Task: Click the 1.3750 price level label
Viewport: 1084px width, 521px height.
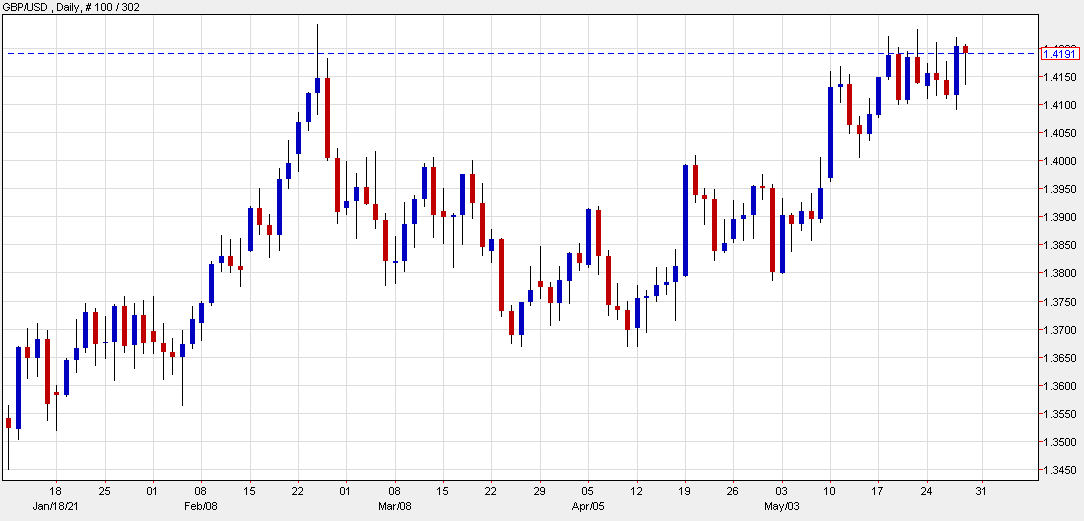Action: [1059, 302]
